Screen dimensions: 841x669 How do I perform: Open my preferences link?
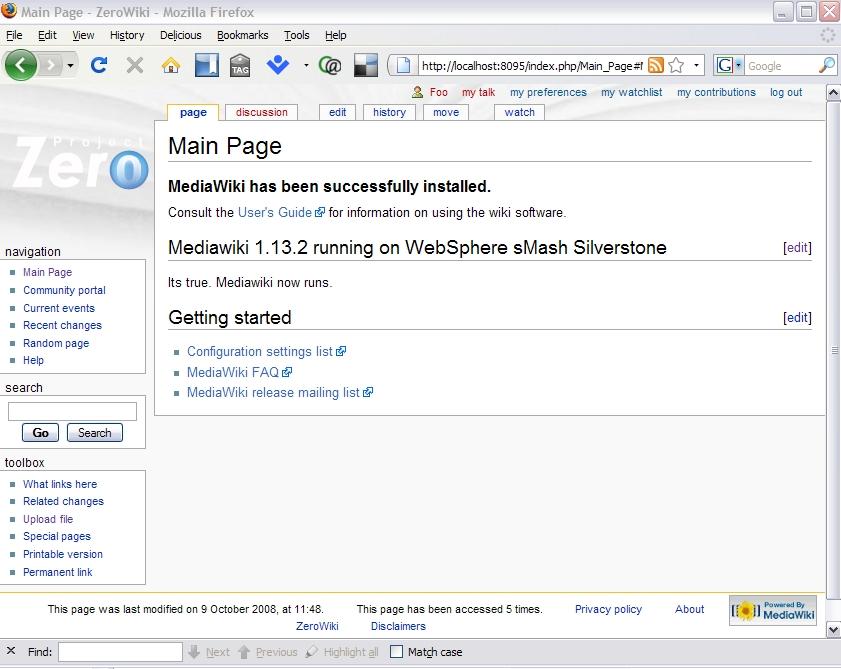548,92
